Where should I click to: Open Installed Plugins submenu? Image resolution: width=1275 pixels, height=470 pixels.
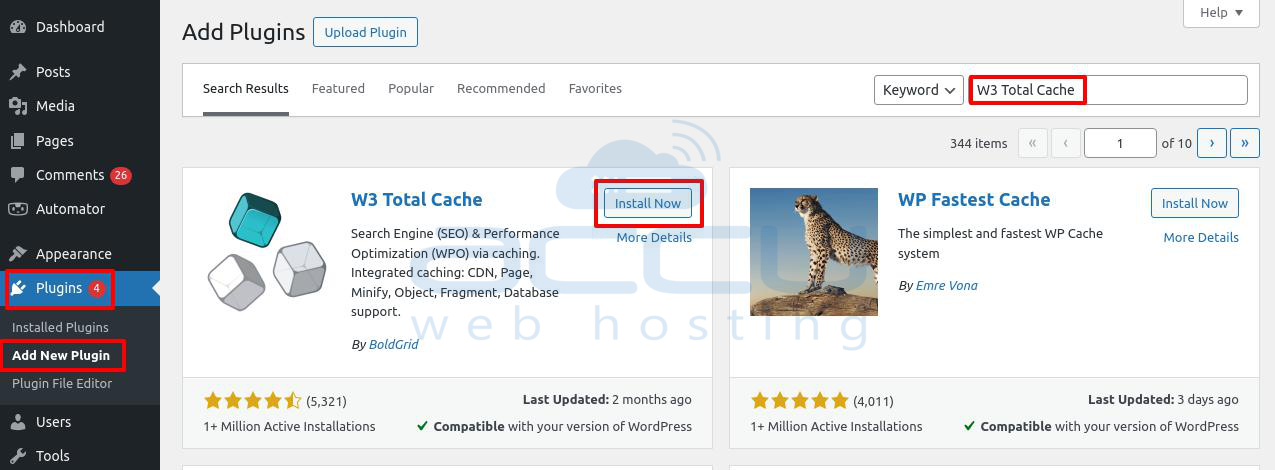60,327
